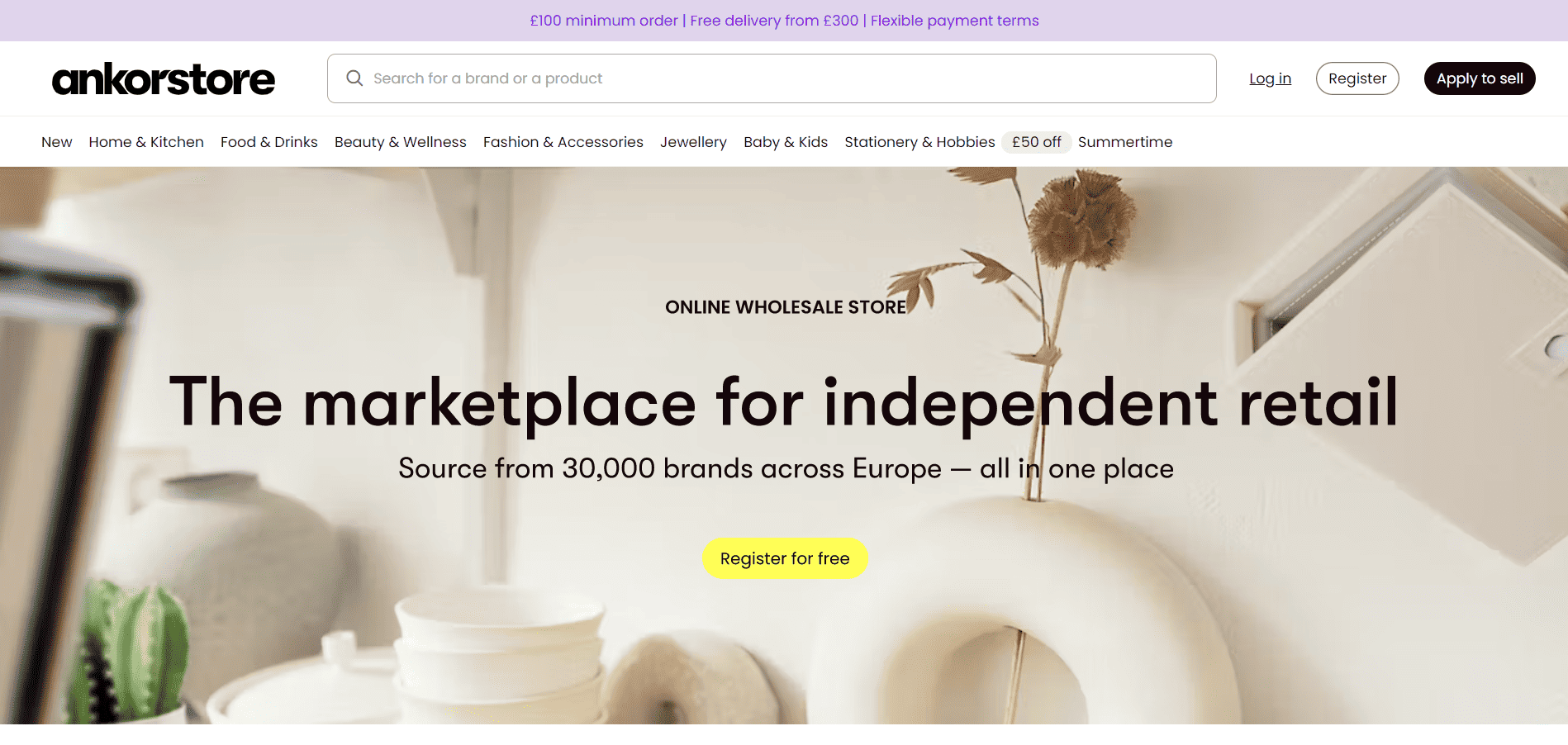1568x745 pixels.
Task: Click Free delivery from £300 link
Action: 775,20
